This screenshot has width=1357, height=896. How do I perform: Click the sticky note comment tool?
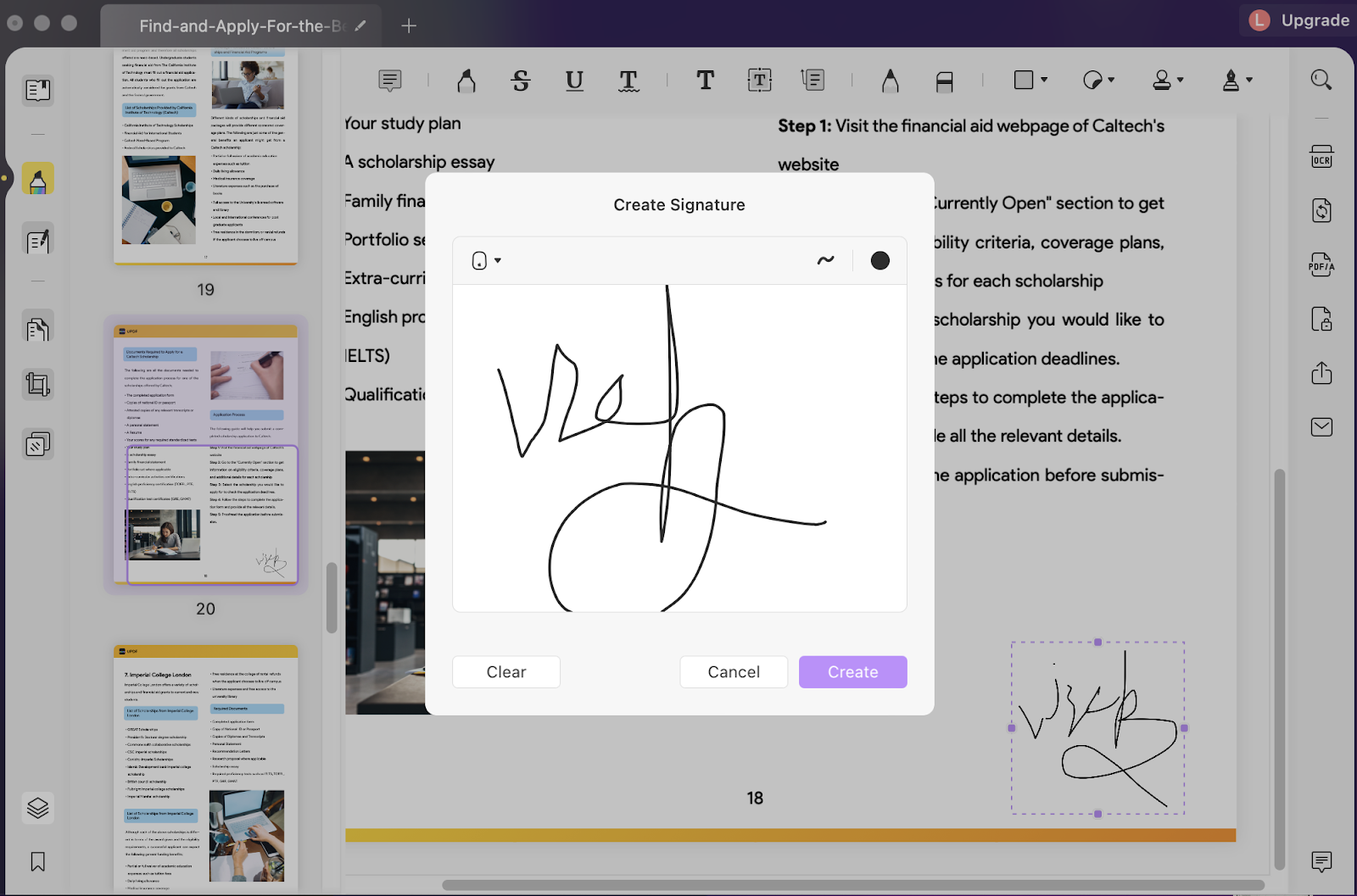point(390,81)
